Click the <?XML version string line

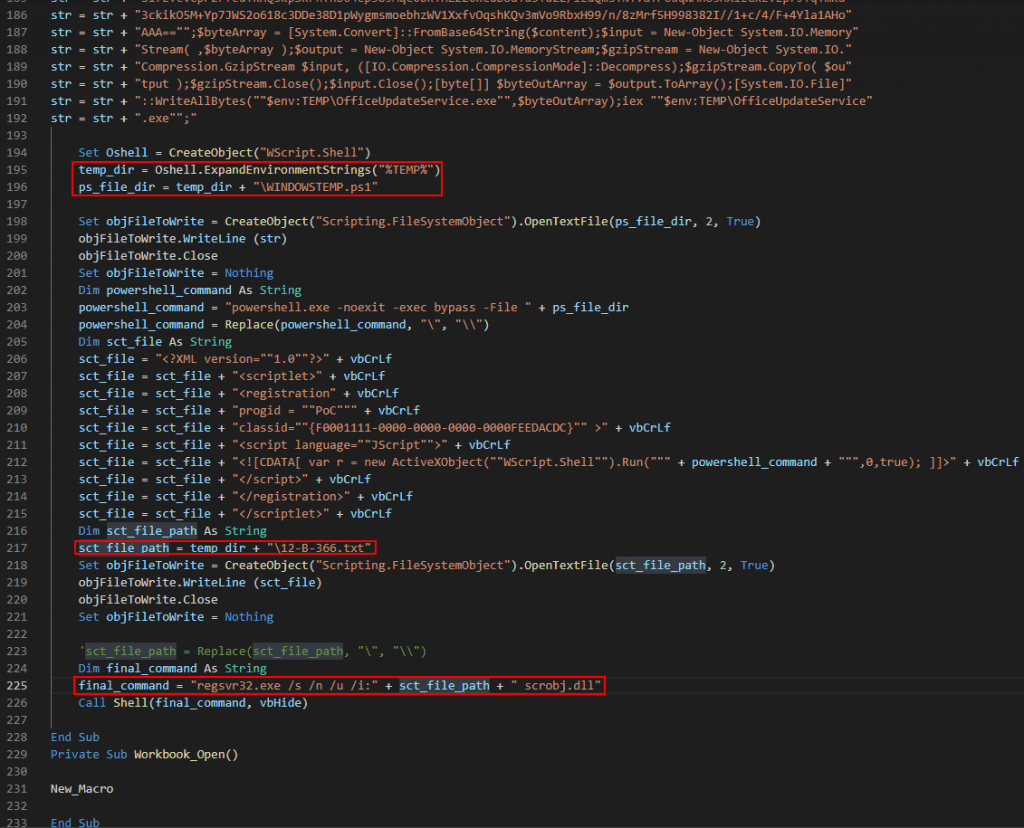tap(235, 359)
